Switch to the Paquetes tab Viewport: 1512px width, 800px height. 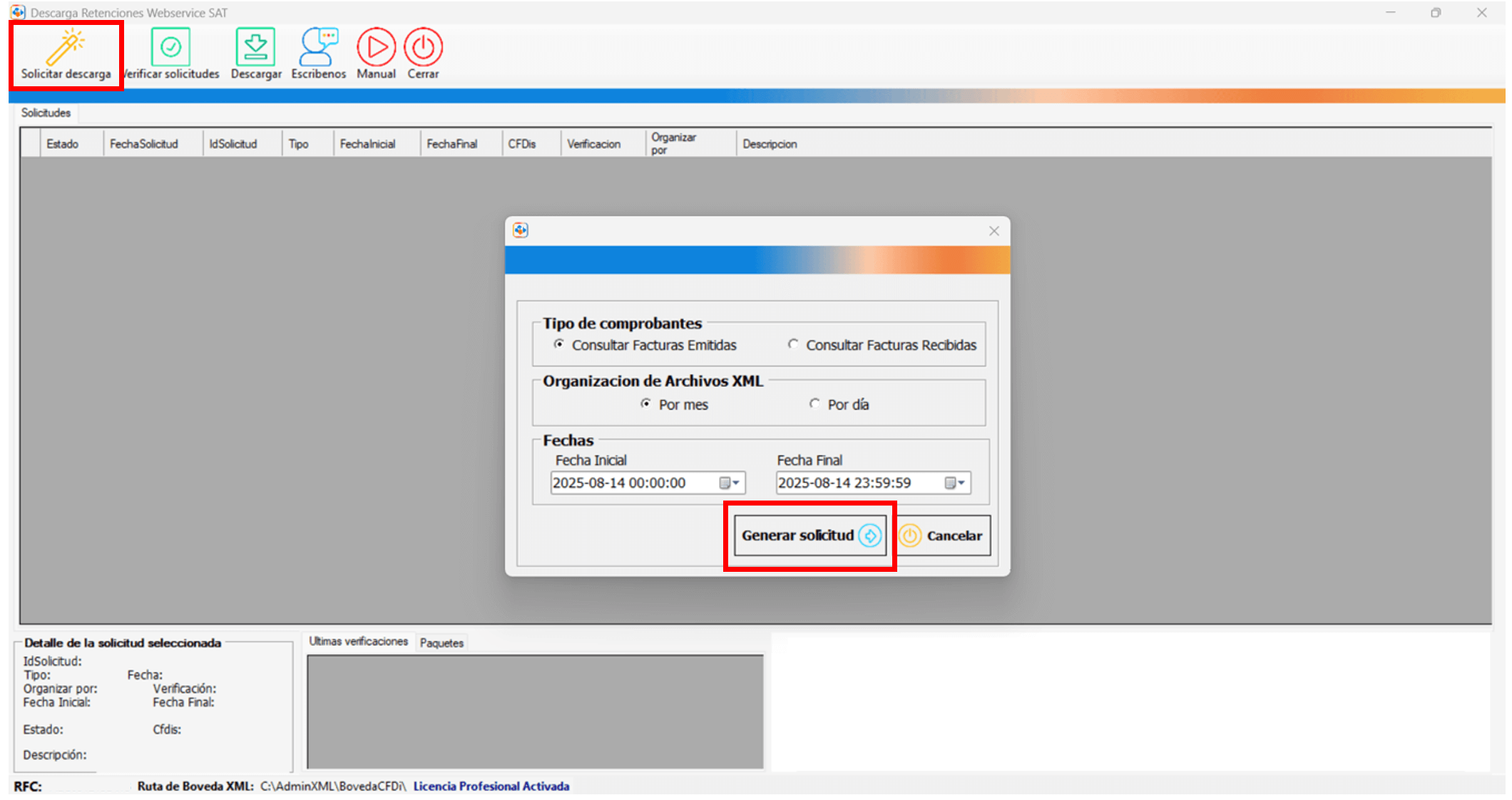(441, 643)
